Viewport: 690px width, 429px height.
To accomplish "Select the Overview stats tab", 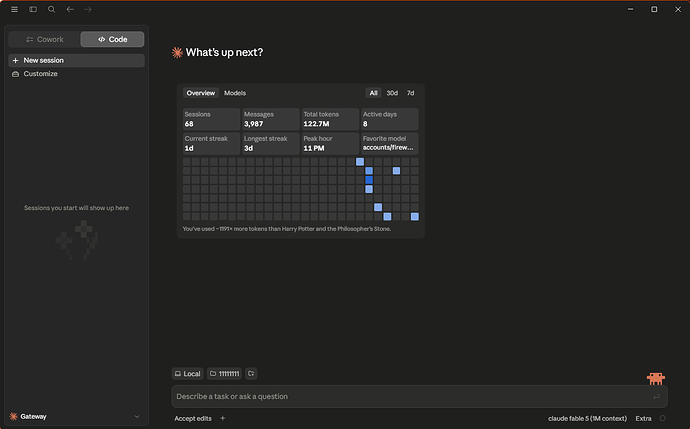I will pyautogui.click(x=201, y=93).
